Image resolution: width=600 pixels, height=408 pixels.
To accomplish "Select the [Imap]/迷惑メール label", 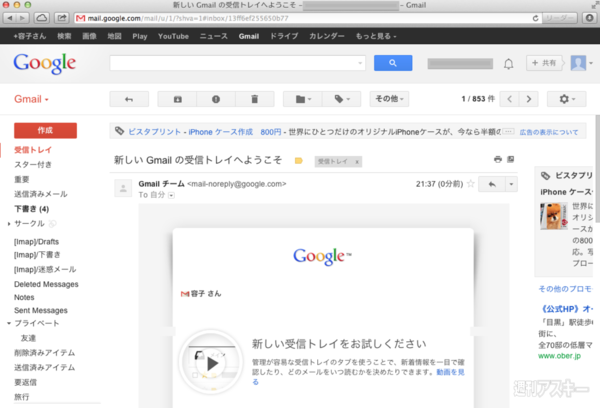I will coord(45,269).
